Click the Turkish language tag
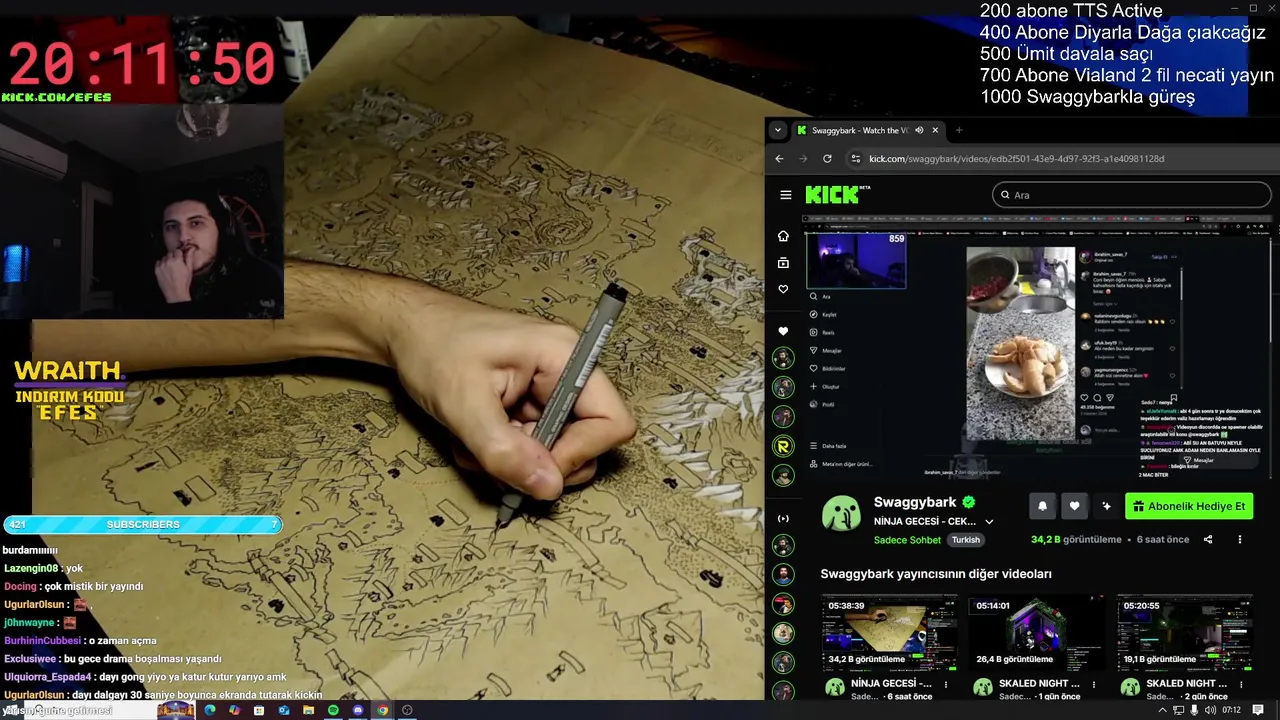 click(x=966, y=540)
